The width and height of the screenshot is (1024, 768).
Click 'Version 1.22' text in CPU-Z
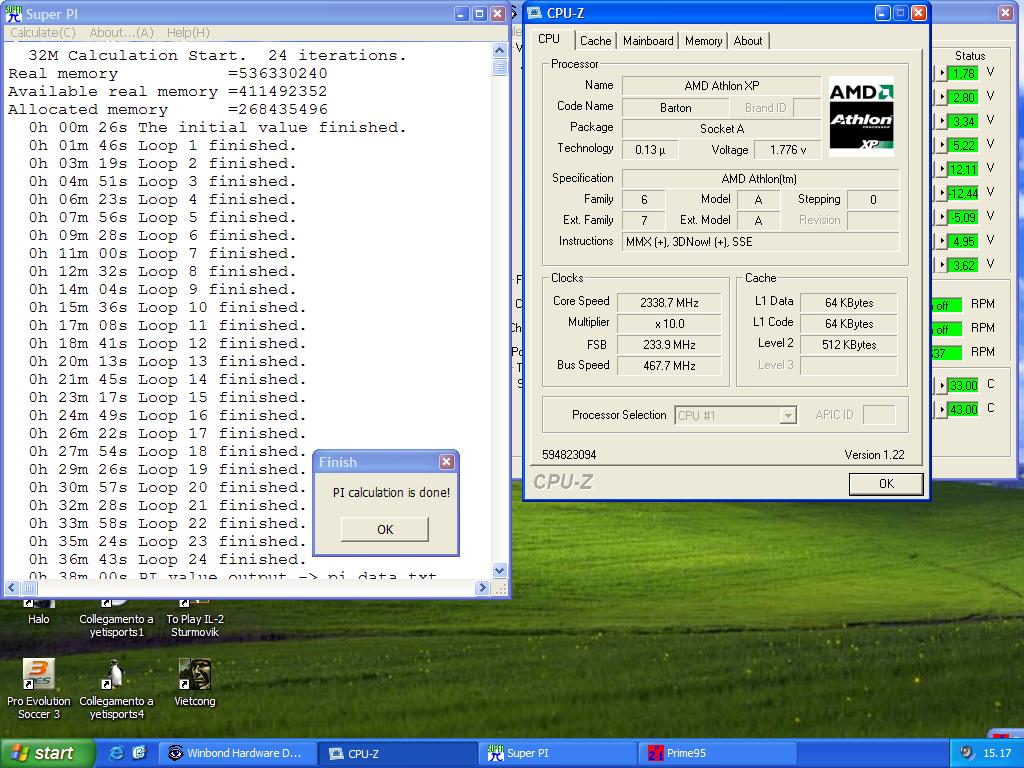tap(874, 455)
